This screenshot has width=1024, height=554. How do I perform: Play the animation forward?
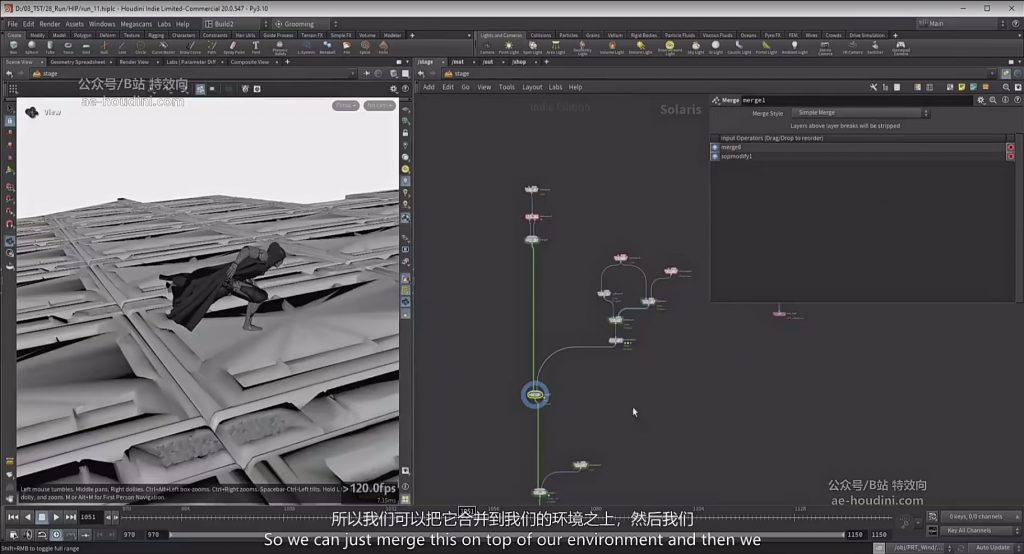[56, 517]
